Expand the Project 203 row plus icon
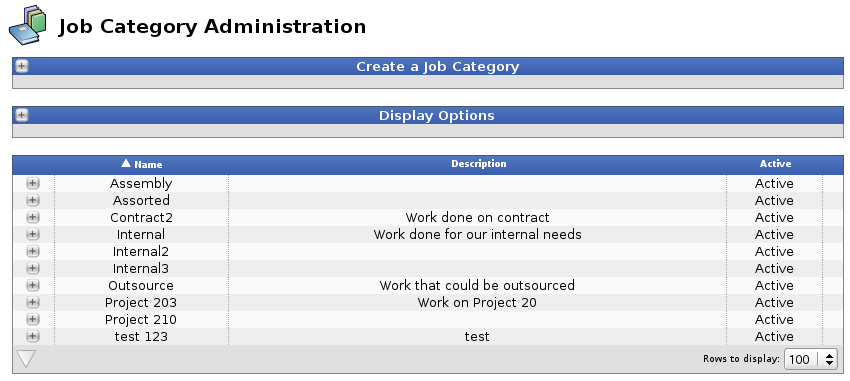The image size is (850, 381). [33, 302]
